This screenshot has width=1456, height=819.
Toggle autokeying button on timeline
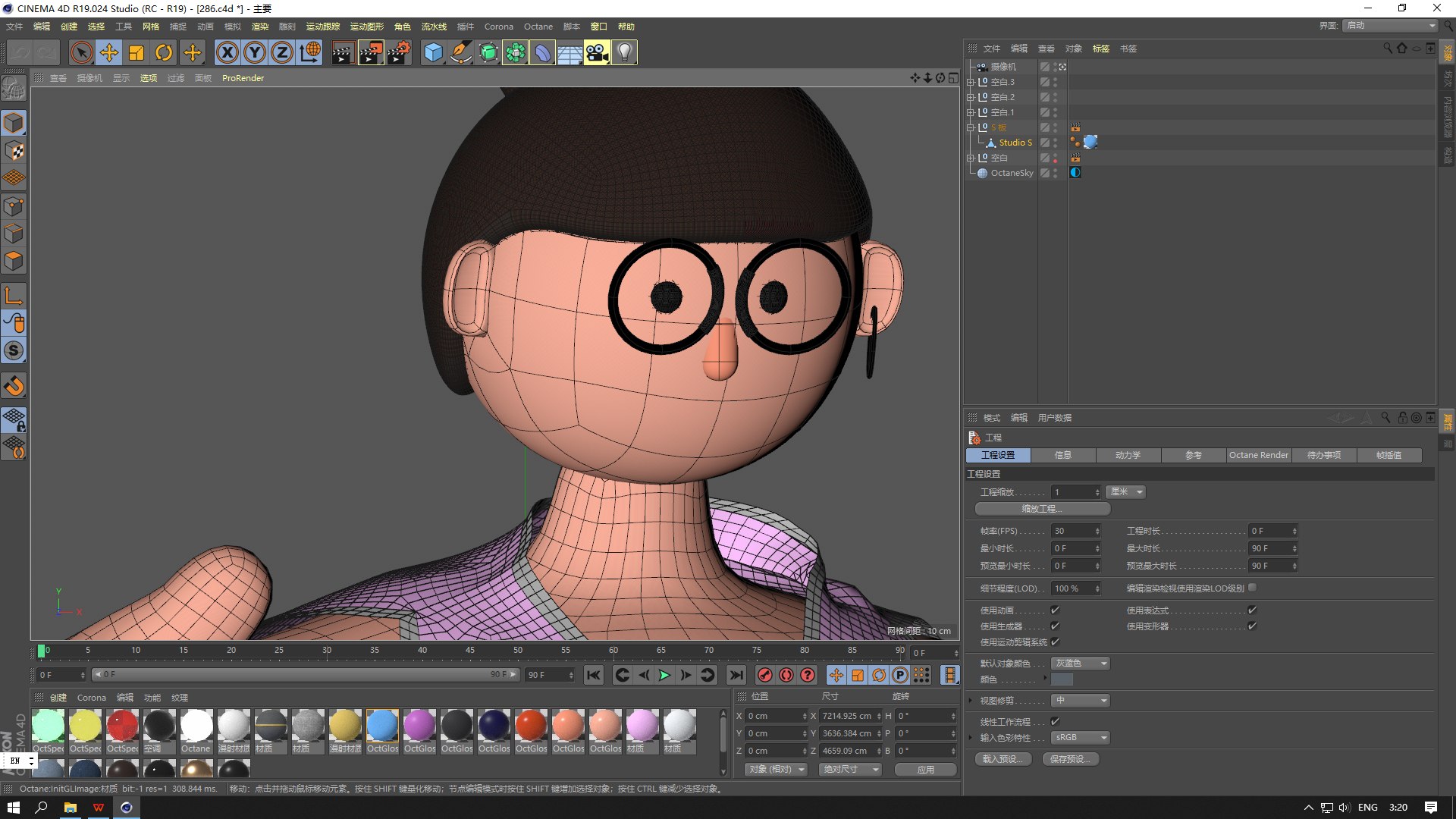click(x=786, y=675)
